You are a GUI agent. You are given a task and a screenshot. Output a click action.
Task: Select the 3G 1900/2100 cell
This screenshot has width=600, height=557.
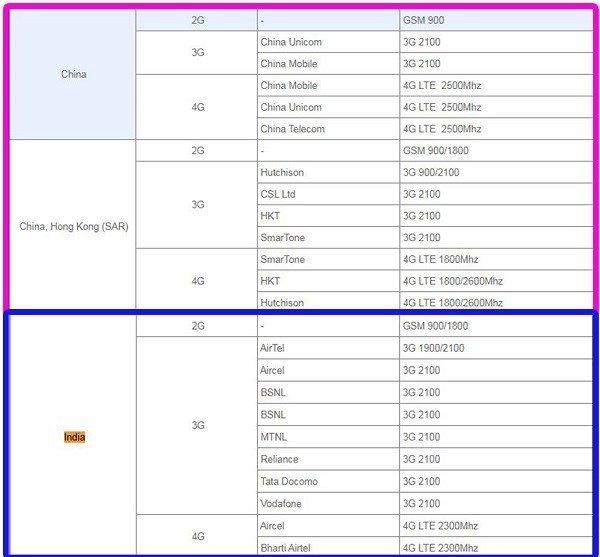click(x=496, y=348)
